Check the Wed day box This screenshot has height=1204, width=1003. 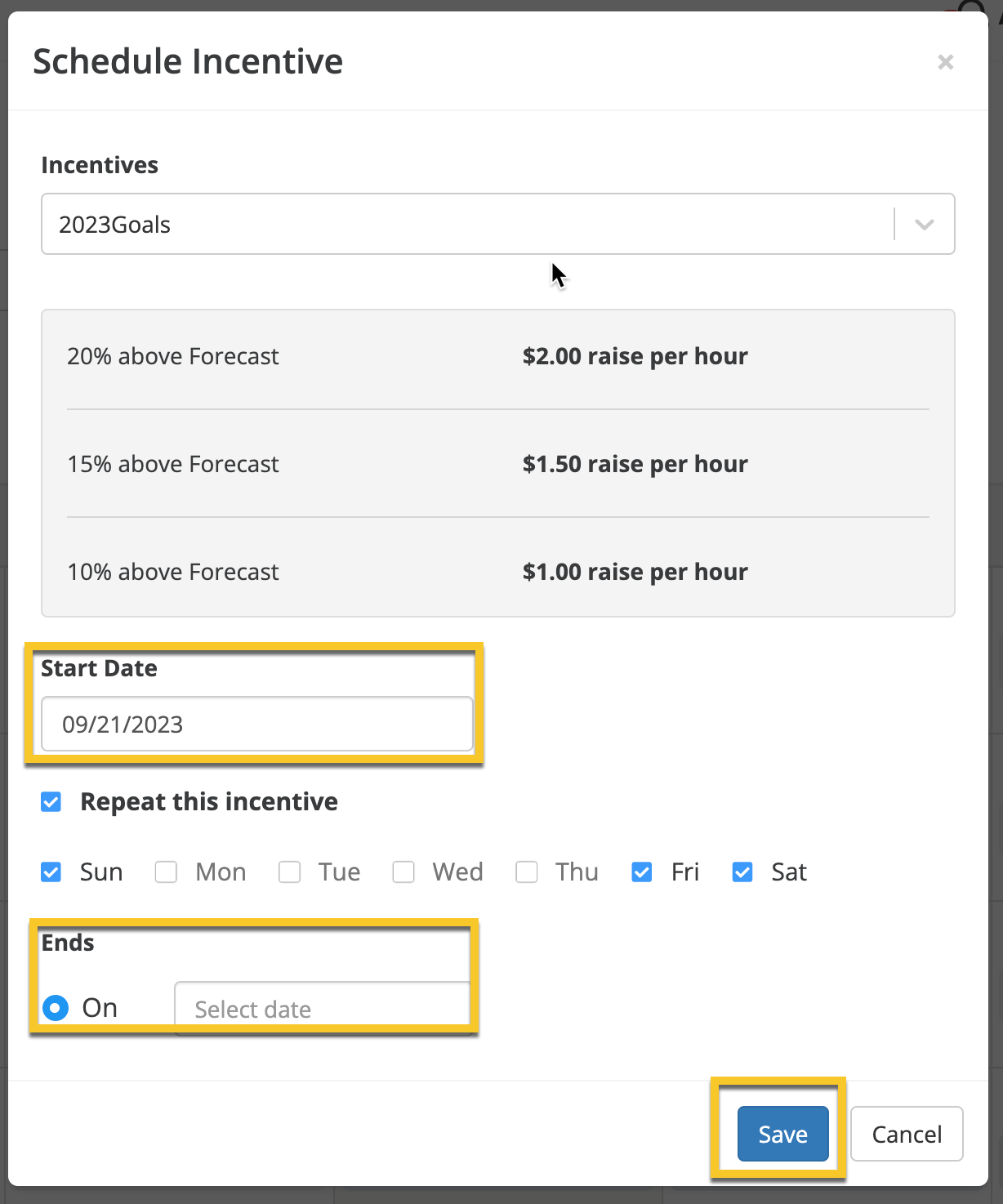coord(403,872)
